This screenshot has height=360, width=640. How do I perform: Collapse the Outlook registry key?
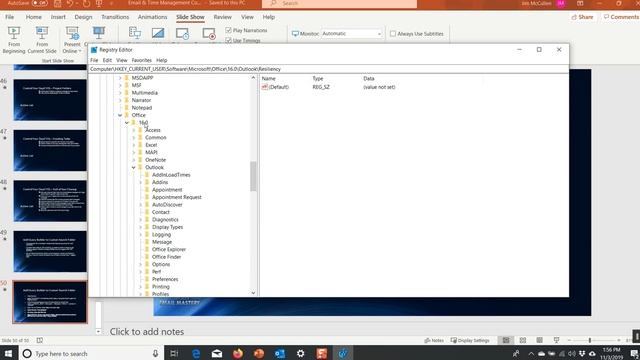click(133, 167)
